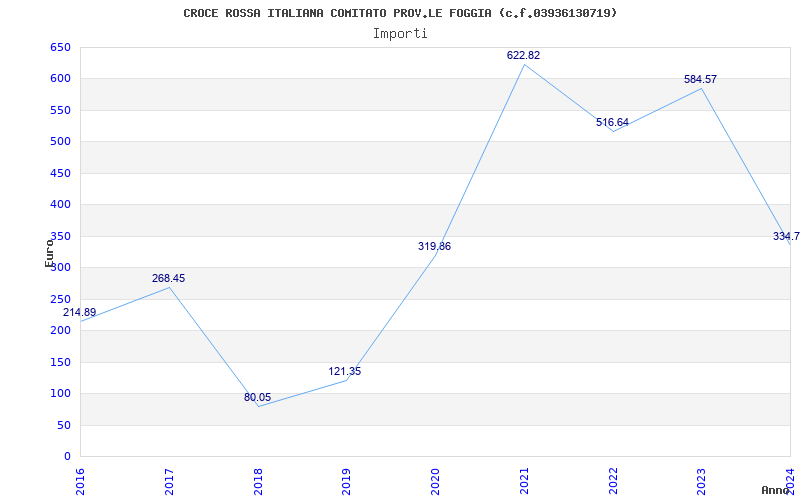This screenshot has width=800, height=500.
Task: Click the y-axis value 350
Action: click(x=60, y=236)
